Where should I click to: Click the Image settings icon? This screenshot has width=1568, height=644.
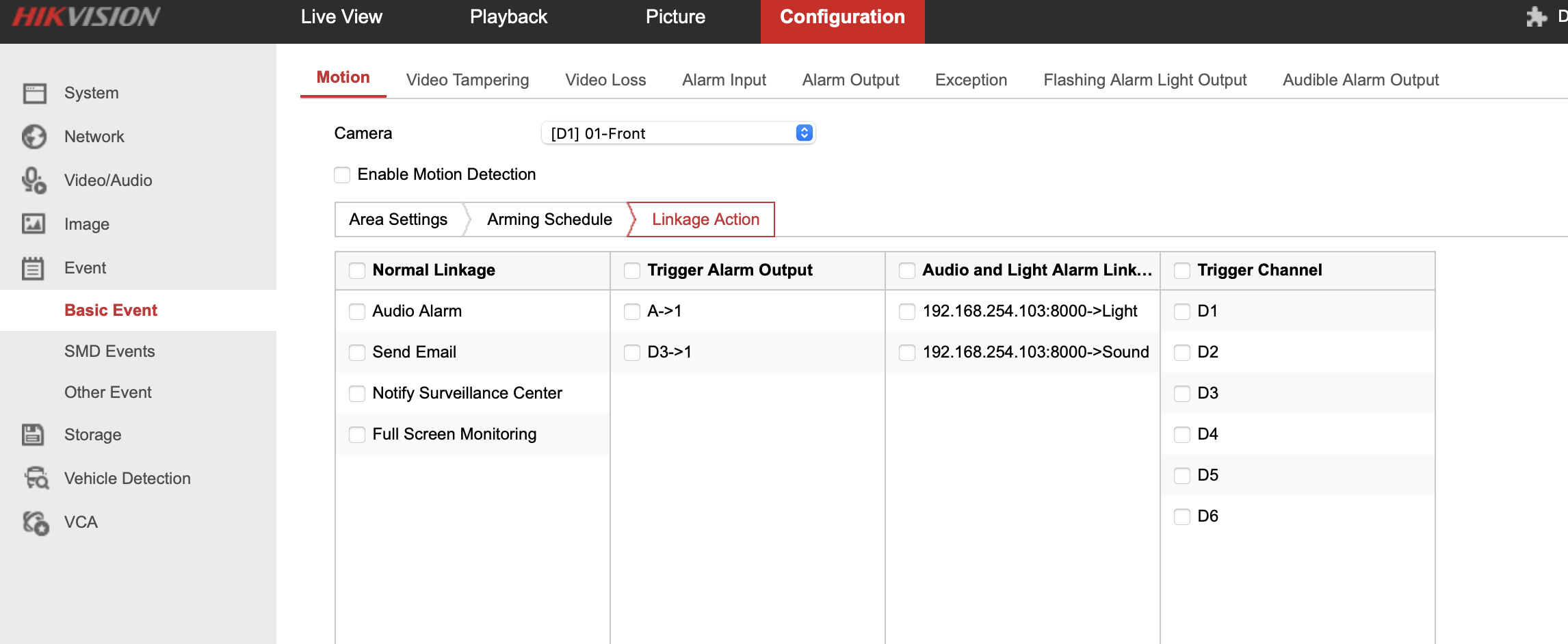34,224
